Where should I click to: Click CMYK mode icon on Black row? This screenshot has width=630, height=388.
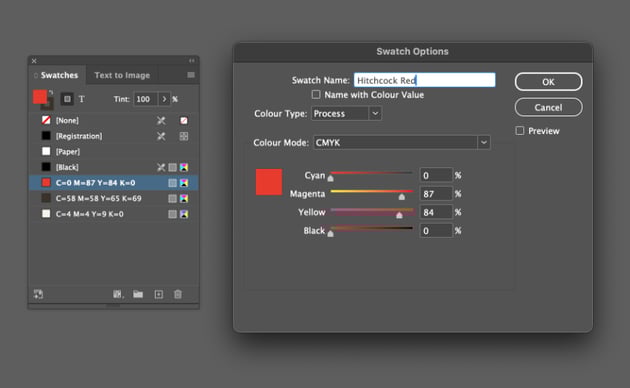(x=184, y=167)
